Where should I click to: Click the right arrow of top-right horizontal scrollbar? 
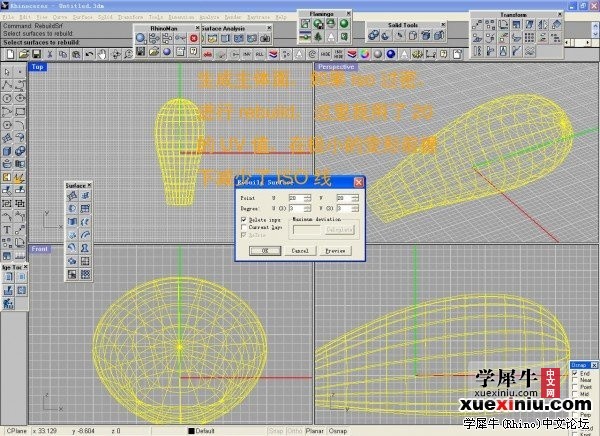tap(588, 42)
